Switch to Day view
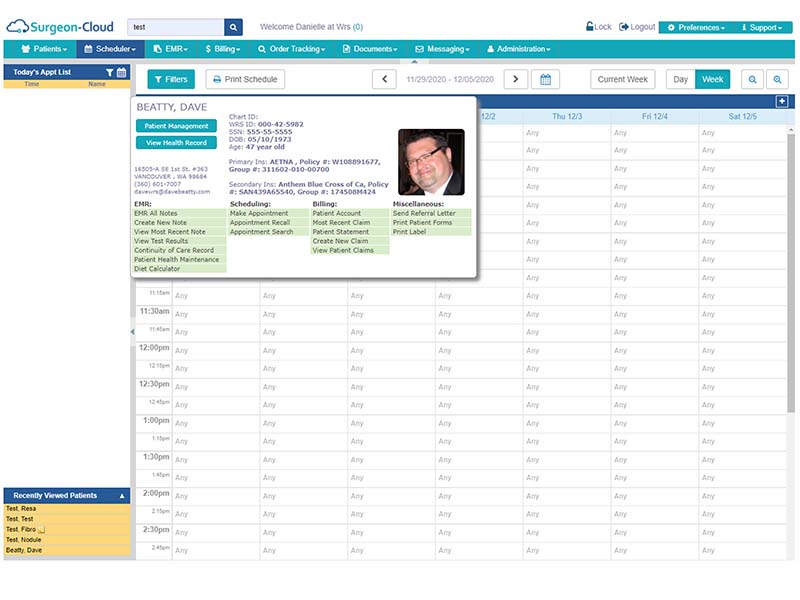This screenshot has height=600, width=800. 680,79
